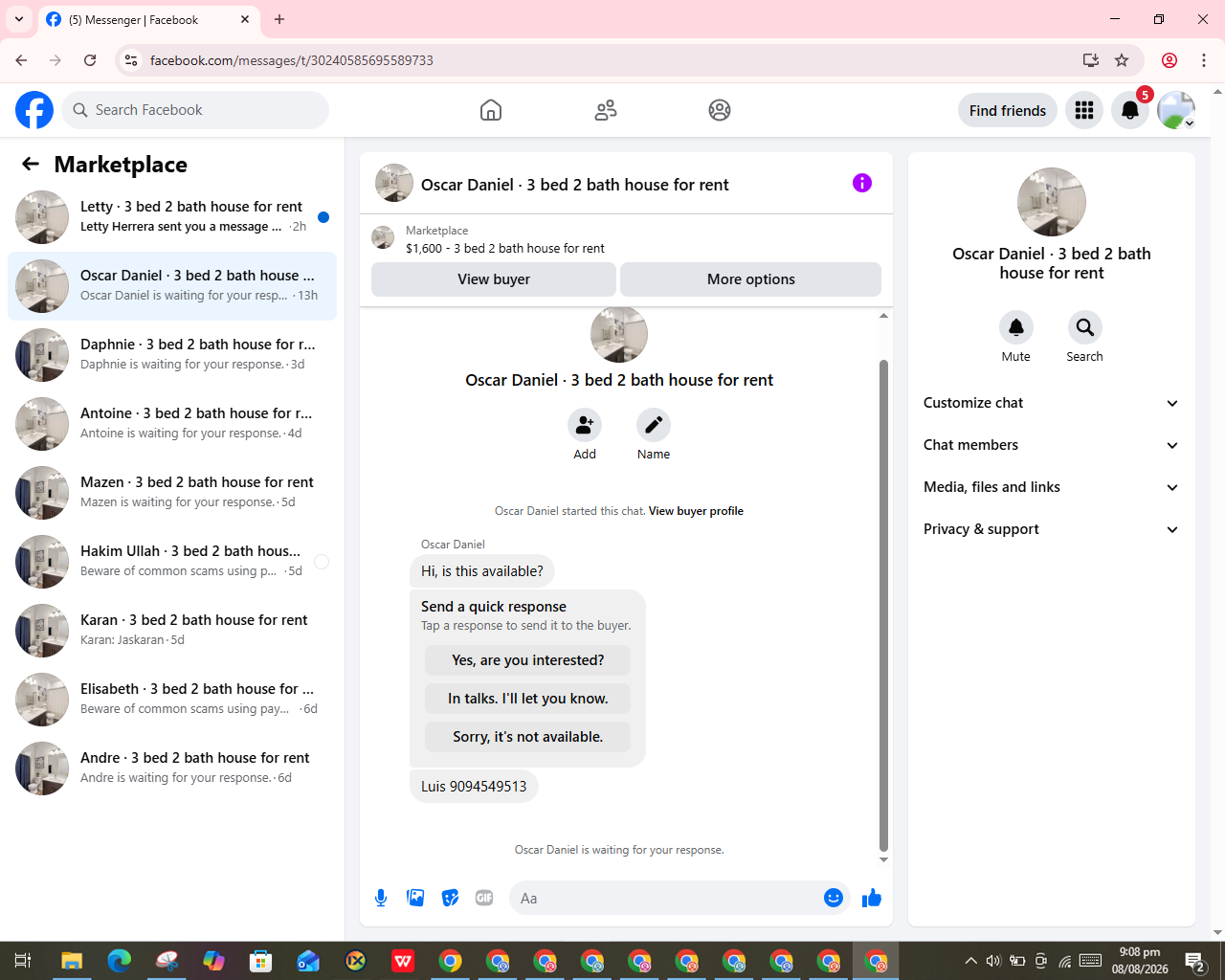The height and width of the screenshot is (980, 1225).
Task: Record a voice clip with microphone icon
Action: [381, 898]
